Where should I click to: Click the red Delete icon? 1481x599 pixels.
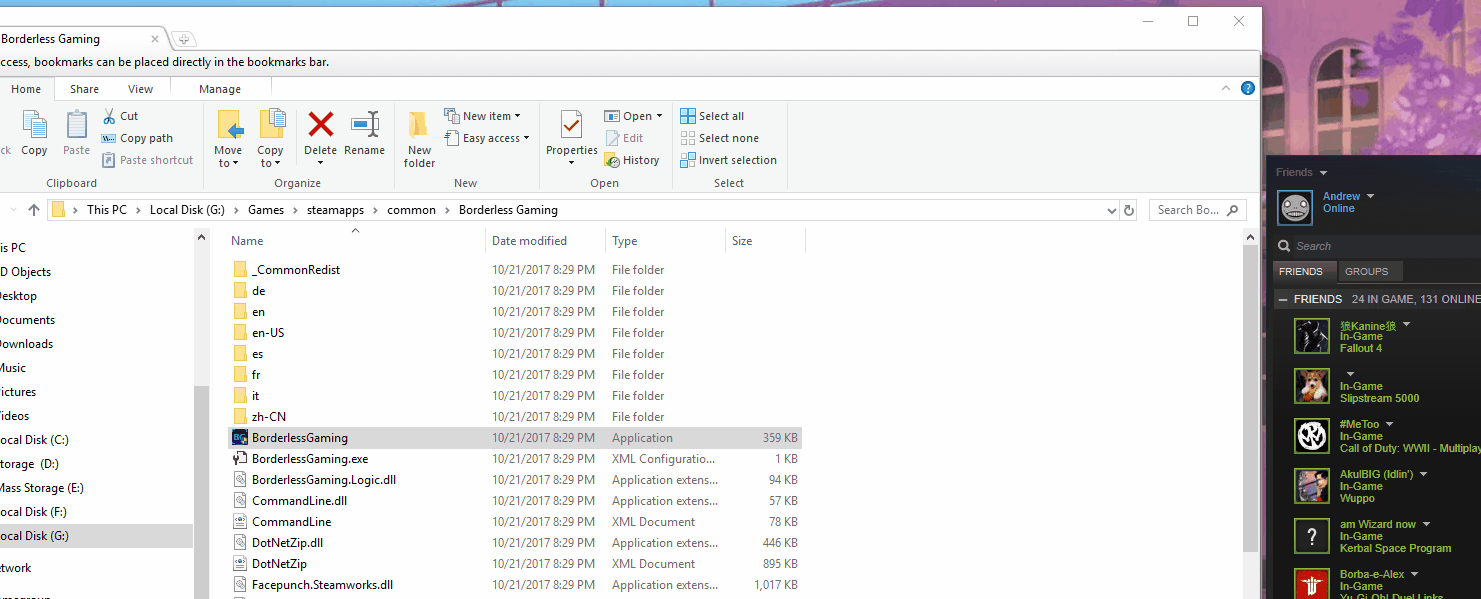pyautogui.click(x=321, y=125)
